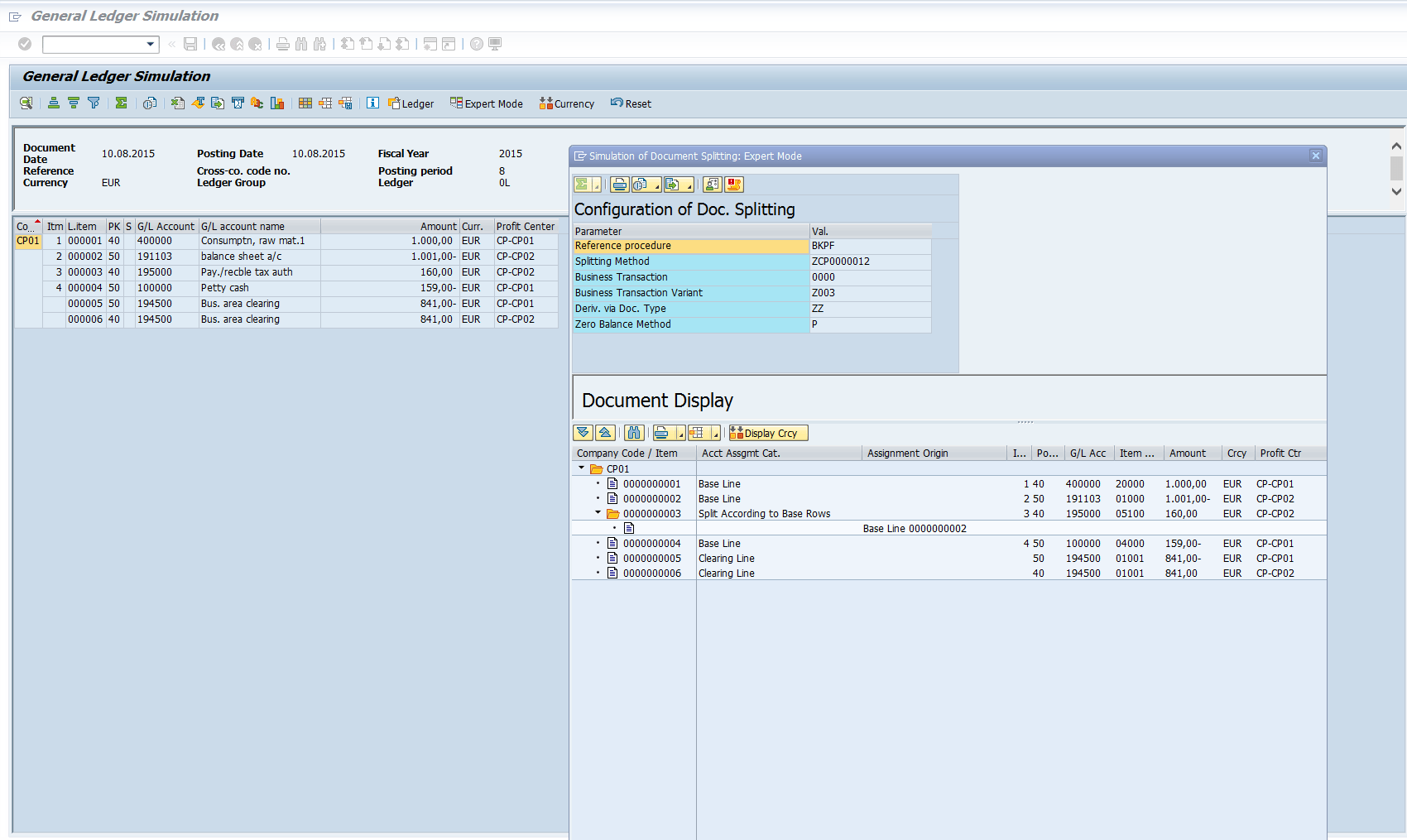
Task: Click the Set Filter icon
Action: coord(93,103)
